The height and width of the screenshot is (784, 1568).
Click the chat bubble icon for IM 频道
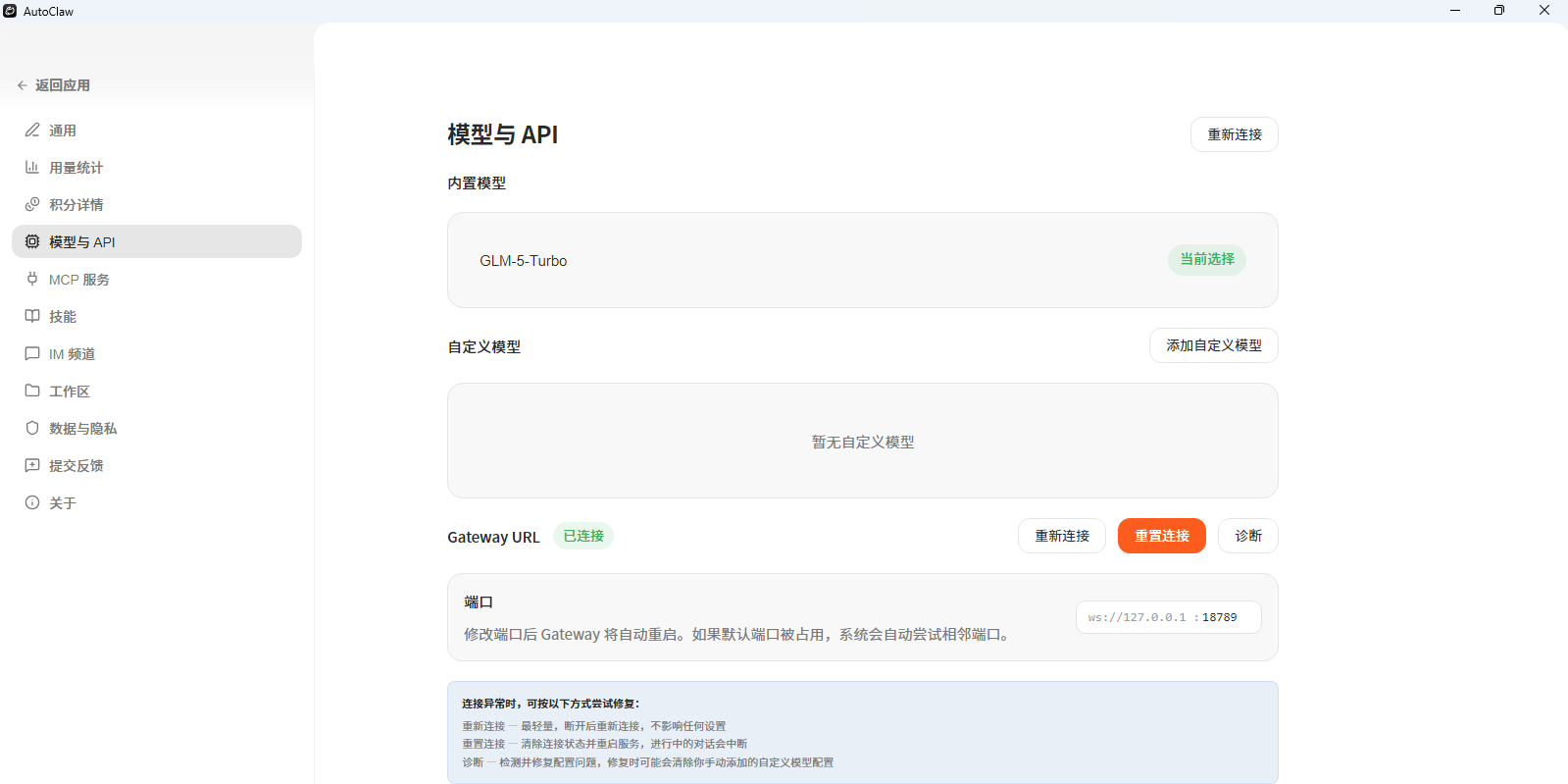[x=32, y=354]
